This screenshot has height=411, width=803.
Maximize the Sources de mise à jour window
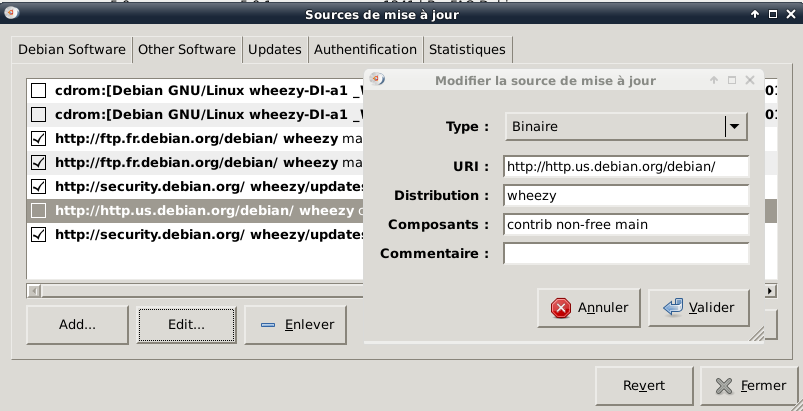(x=773, y=14)
